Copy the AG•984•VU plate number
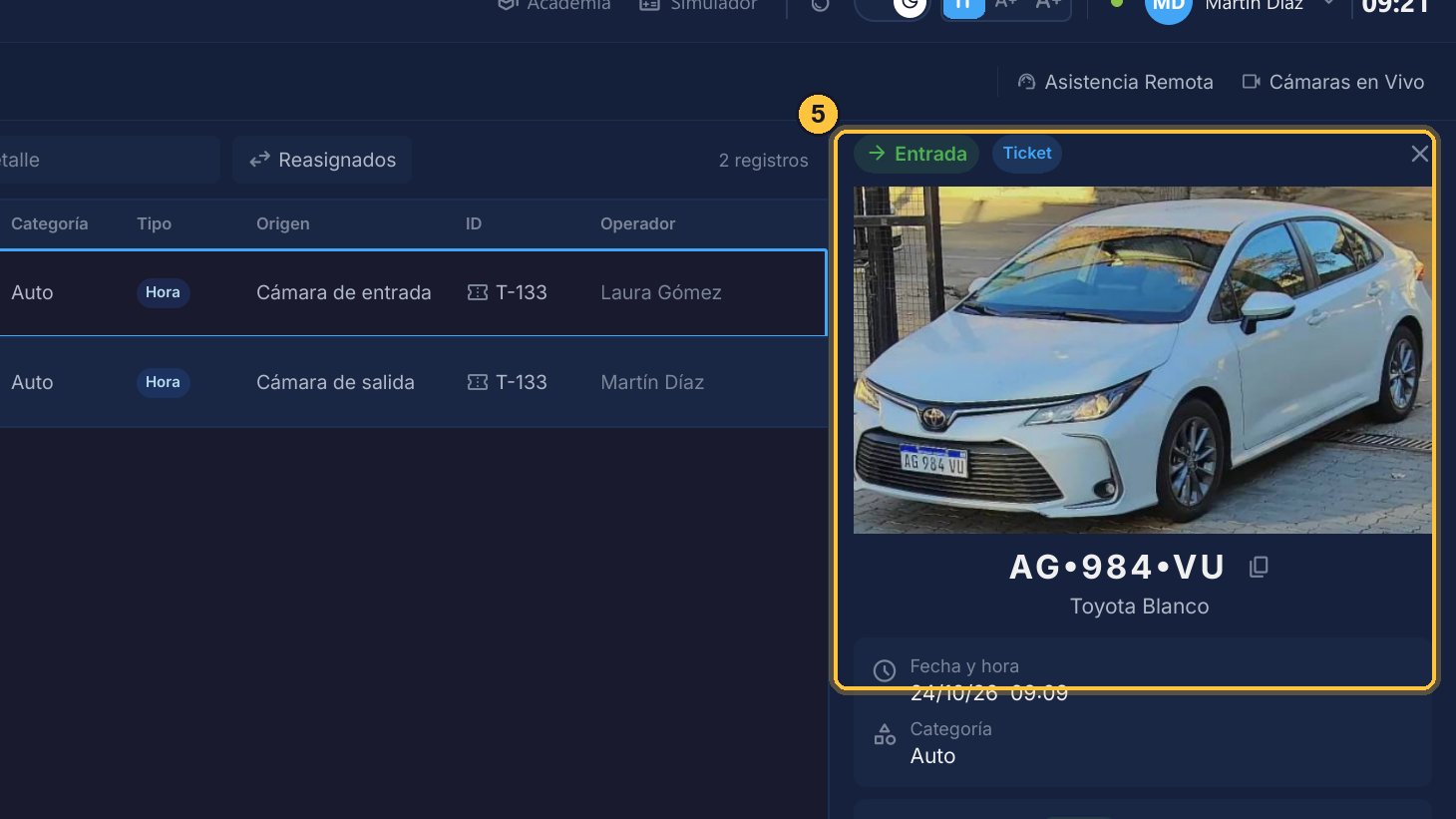 (1259, 567)
